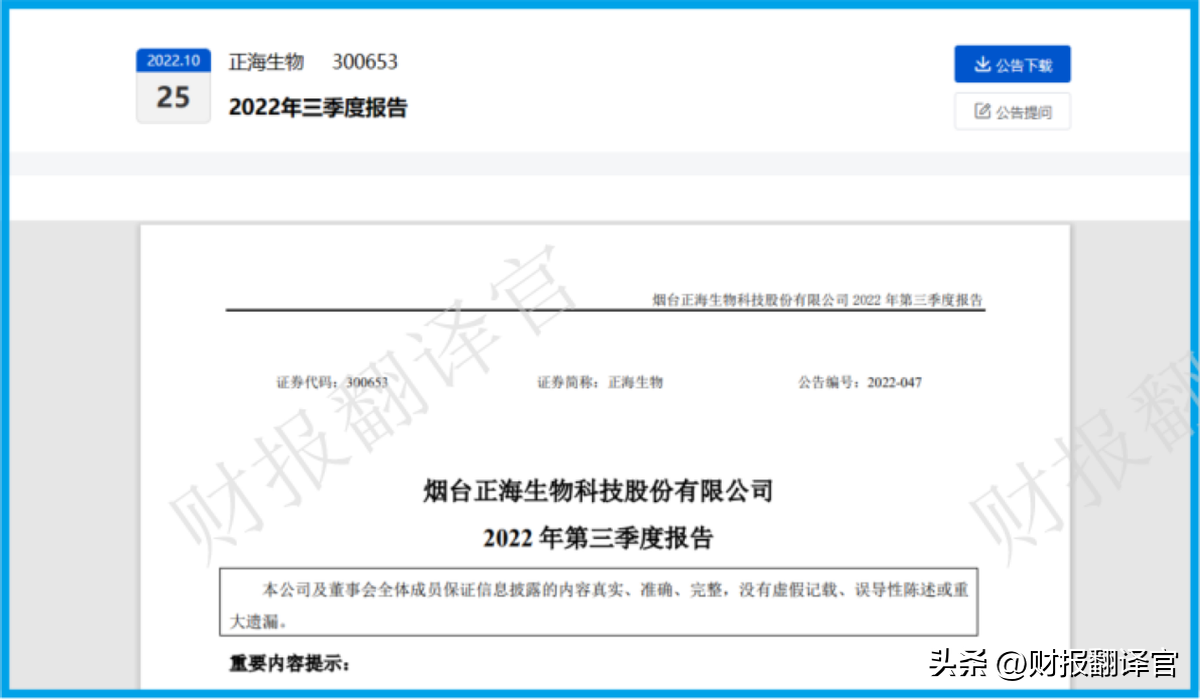
Task: Click the bold heading "2022 年第三季度报告"
Action: tap(598, 538)
